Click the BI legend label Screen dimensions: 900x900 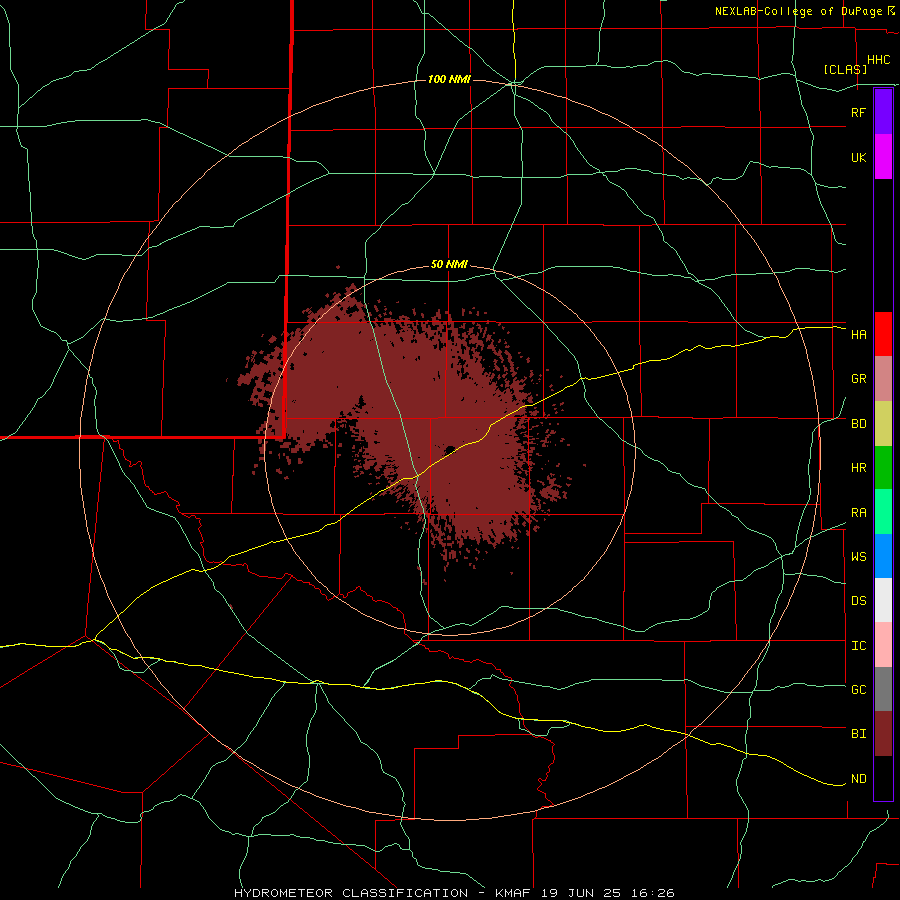[x=858, y=734]
